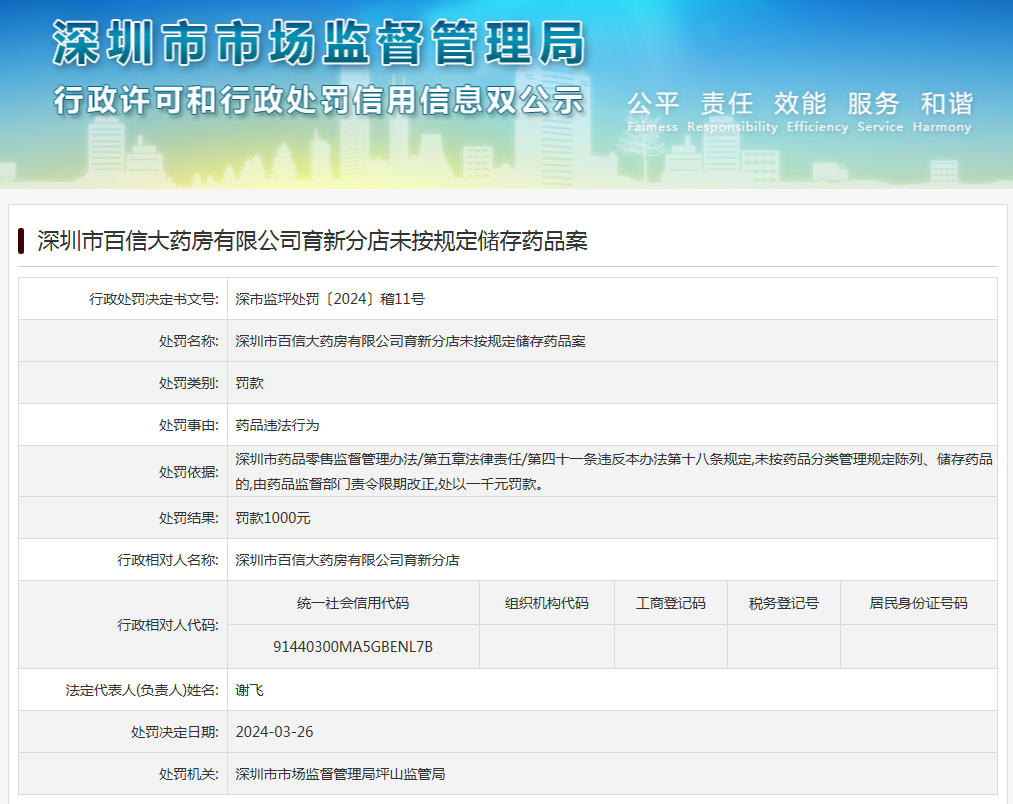This screenshot has height=804, width=1013.
Task: Click the 处罚事由 value 药品违法行为
Action: click(x=277, y=425)
